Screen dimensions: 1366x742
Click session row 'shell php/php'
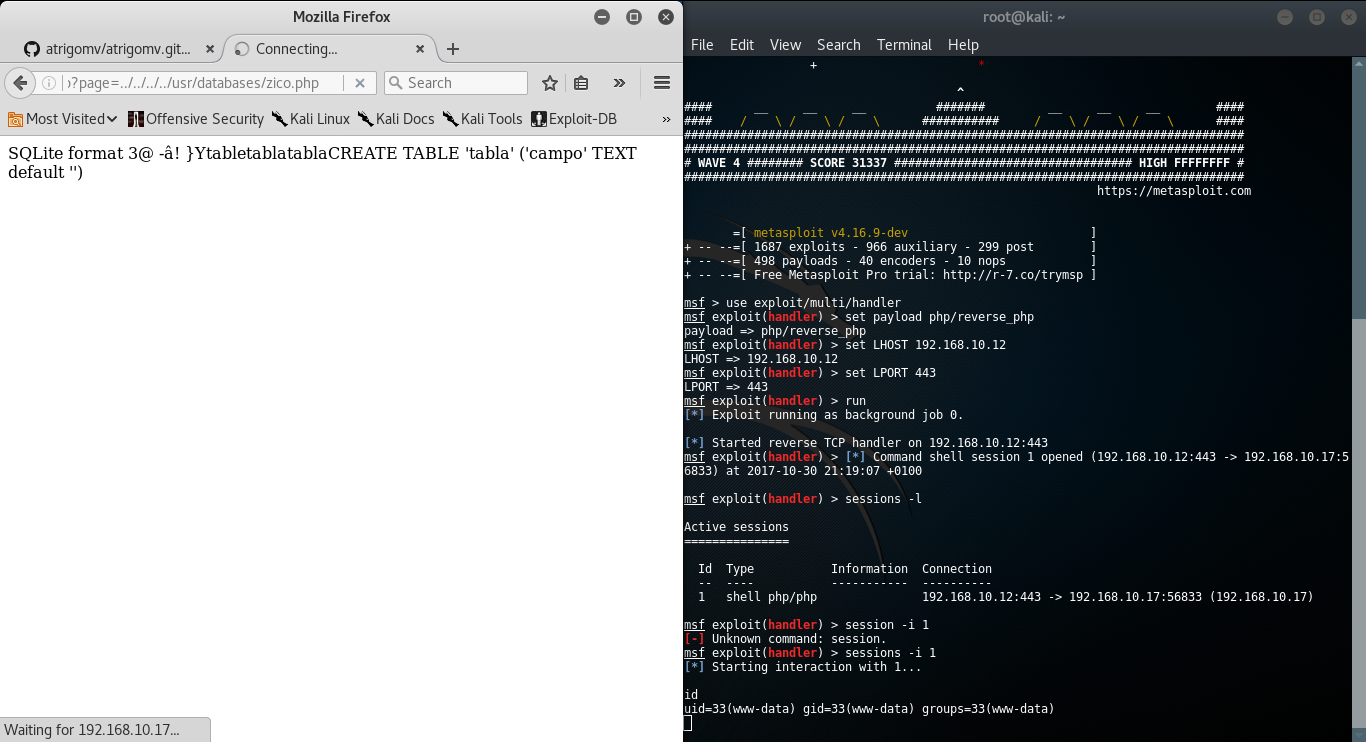click(1005, 597)
